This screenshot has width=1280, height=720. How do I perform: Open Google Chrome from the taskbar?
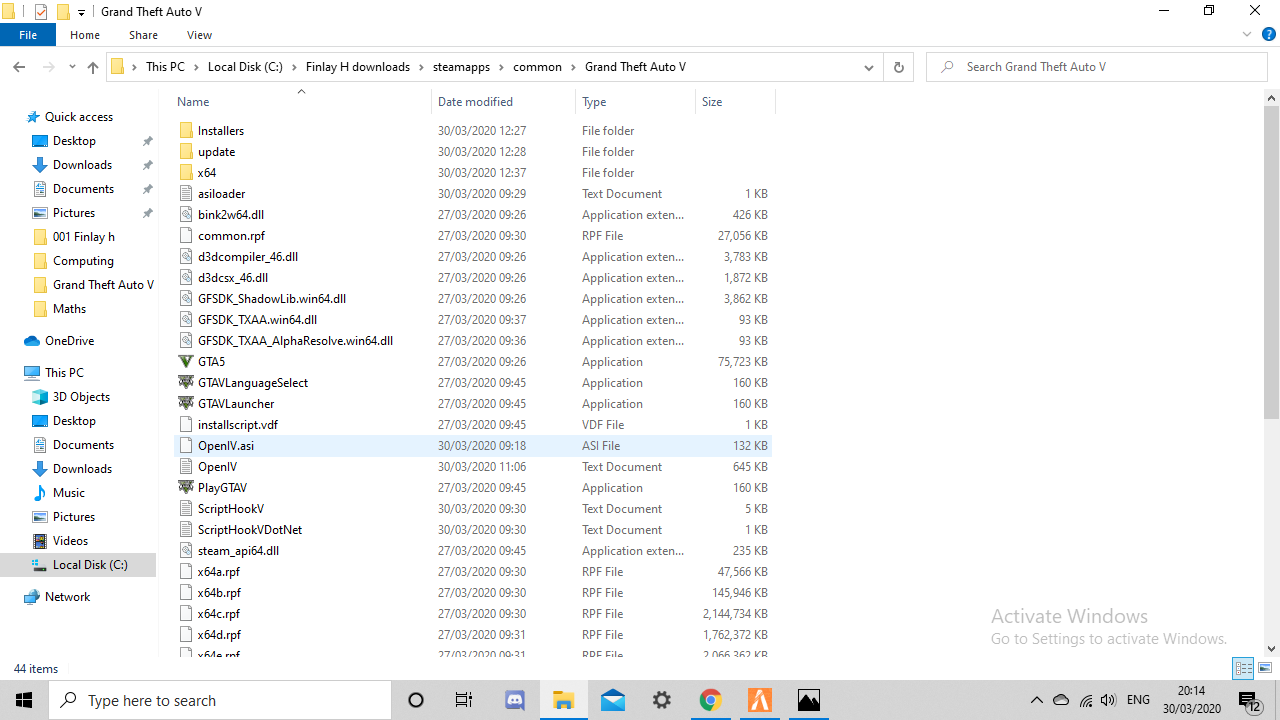coord(711,700)
